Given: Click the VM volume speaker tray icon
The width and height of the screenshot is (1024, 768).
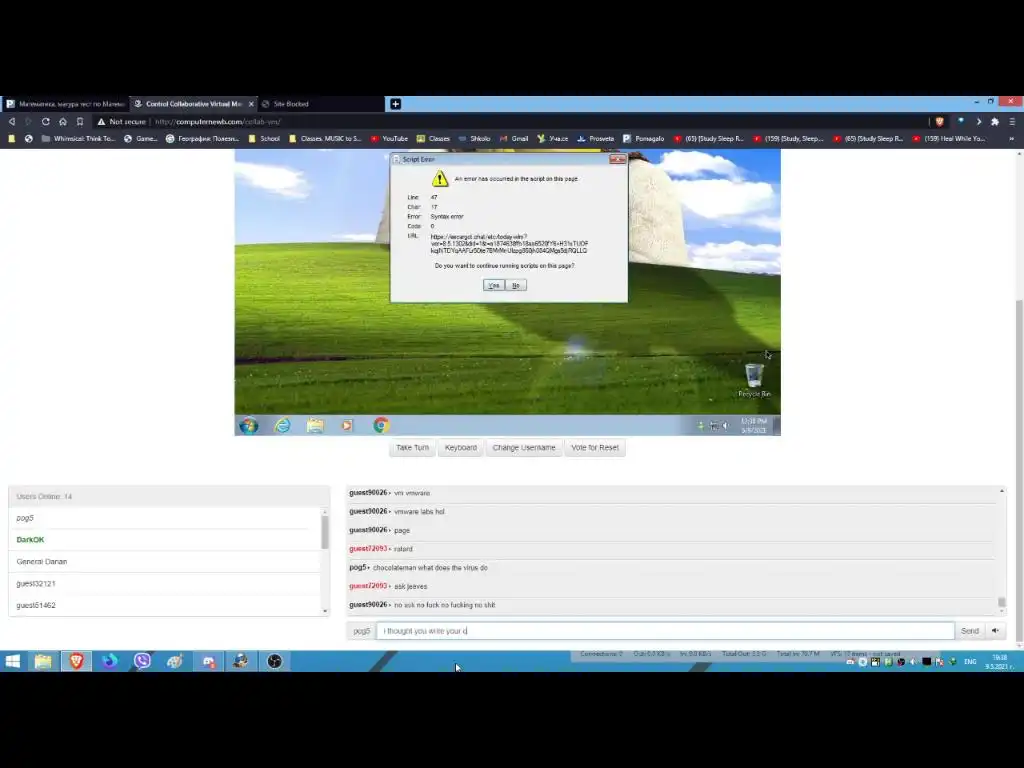Looking at the screenshot, I should 726,426.
